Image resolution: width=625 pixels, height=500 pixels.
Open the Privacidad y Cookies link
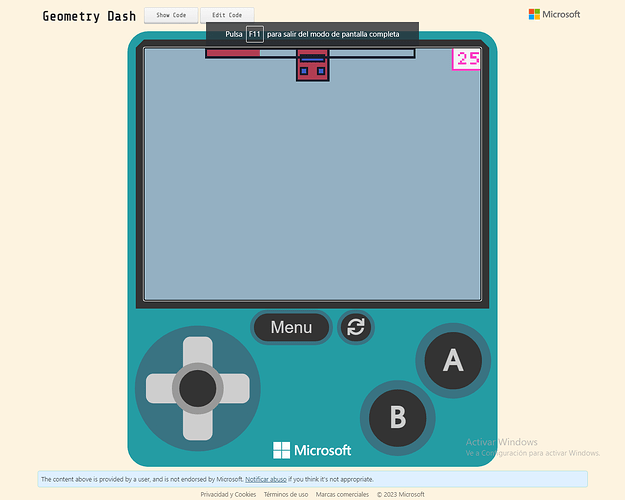[228, 494]
